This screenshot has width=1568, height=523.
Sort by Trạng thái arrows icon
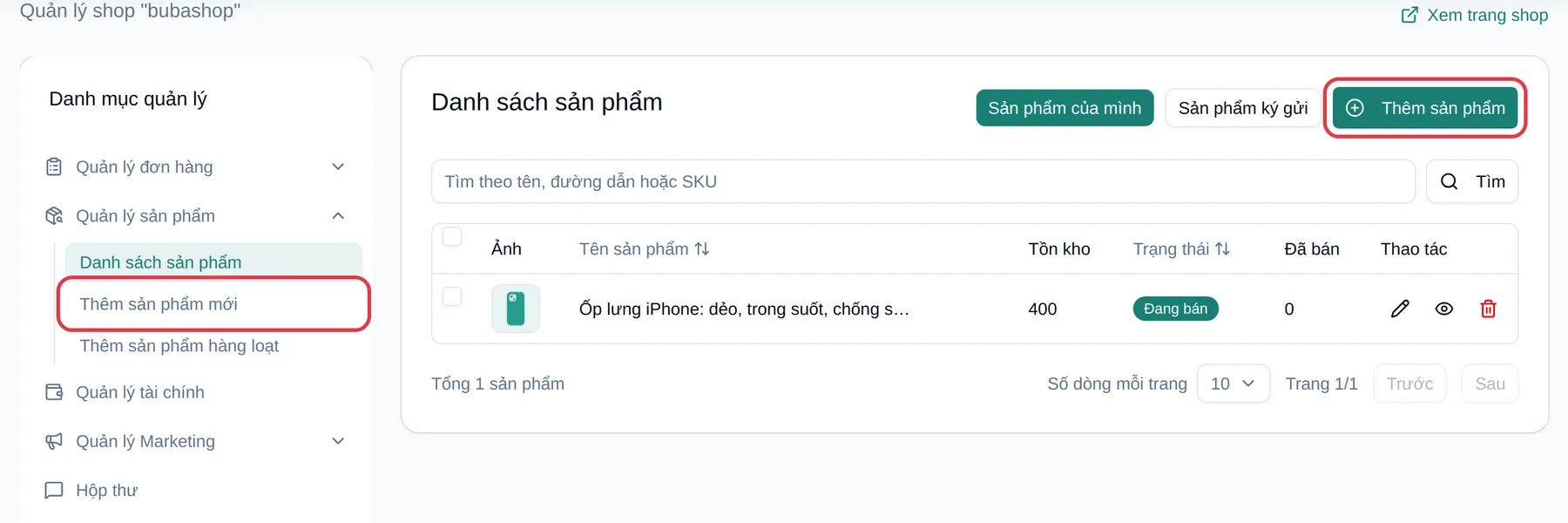click(x=1223, y=249)
